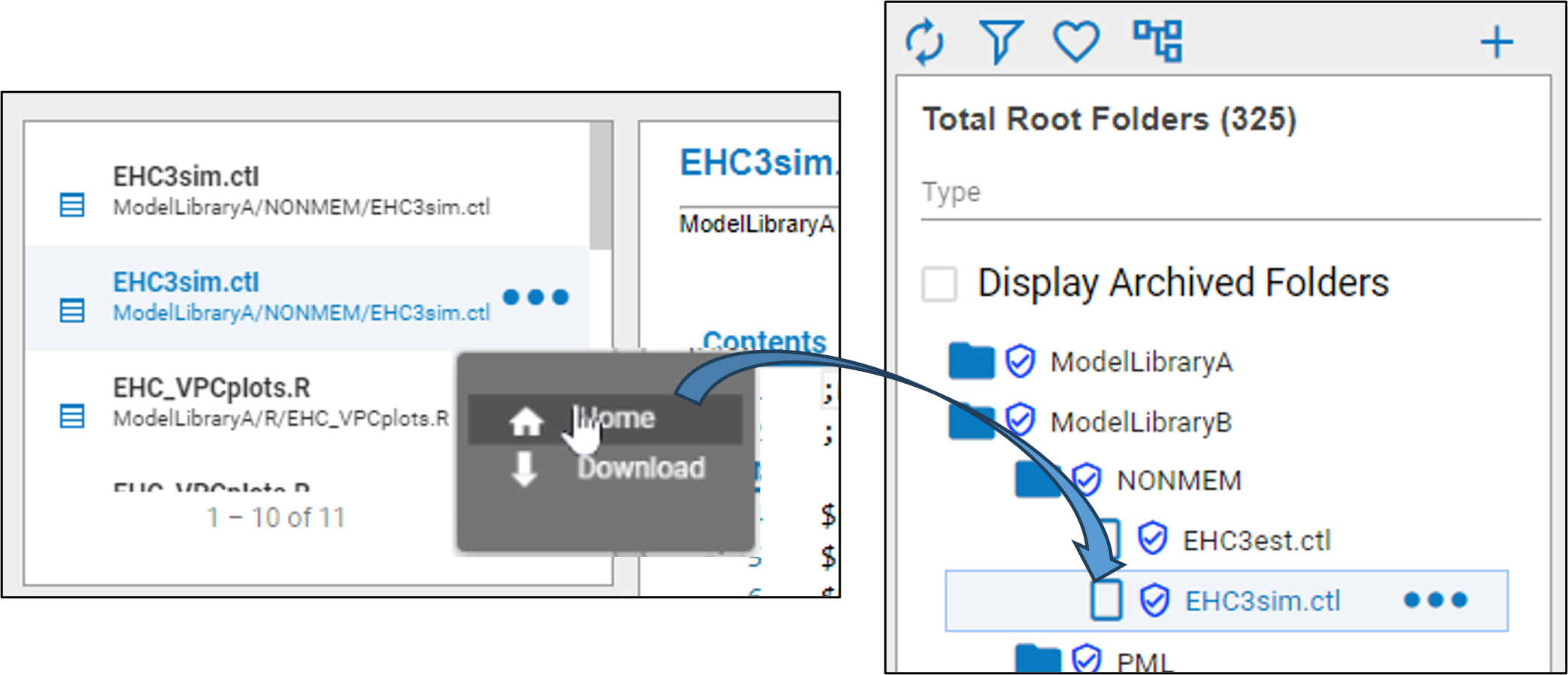This screenshot has width=1568, height=675.
Task: Expand the ModelLibraryA folder
Action: (x=971, y=361)
